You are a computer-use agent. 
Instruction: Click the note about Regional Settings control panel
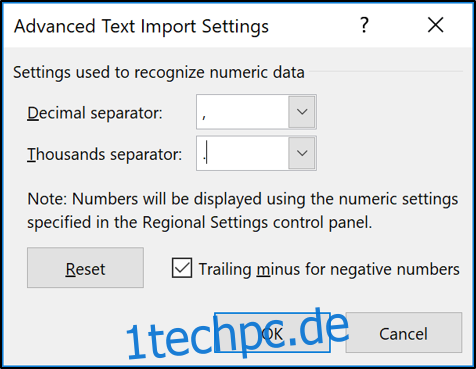(243, 211)
